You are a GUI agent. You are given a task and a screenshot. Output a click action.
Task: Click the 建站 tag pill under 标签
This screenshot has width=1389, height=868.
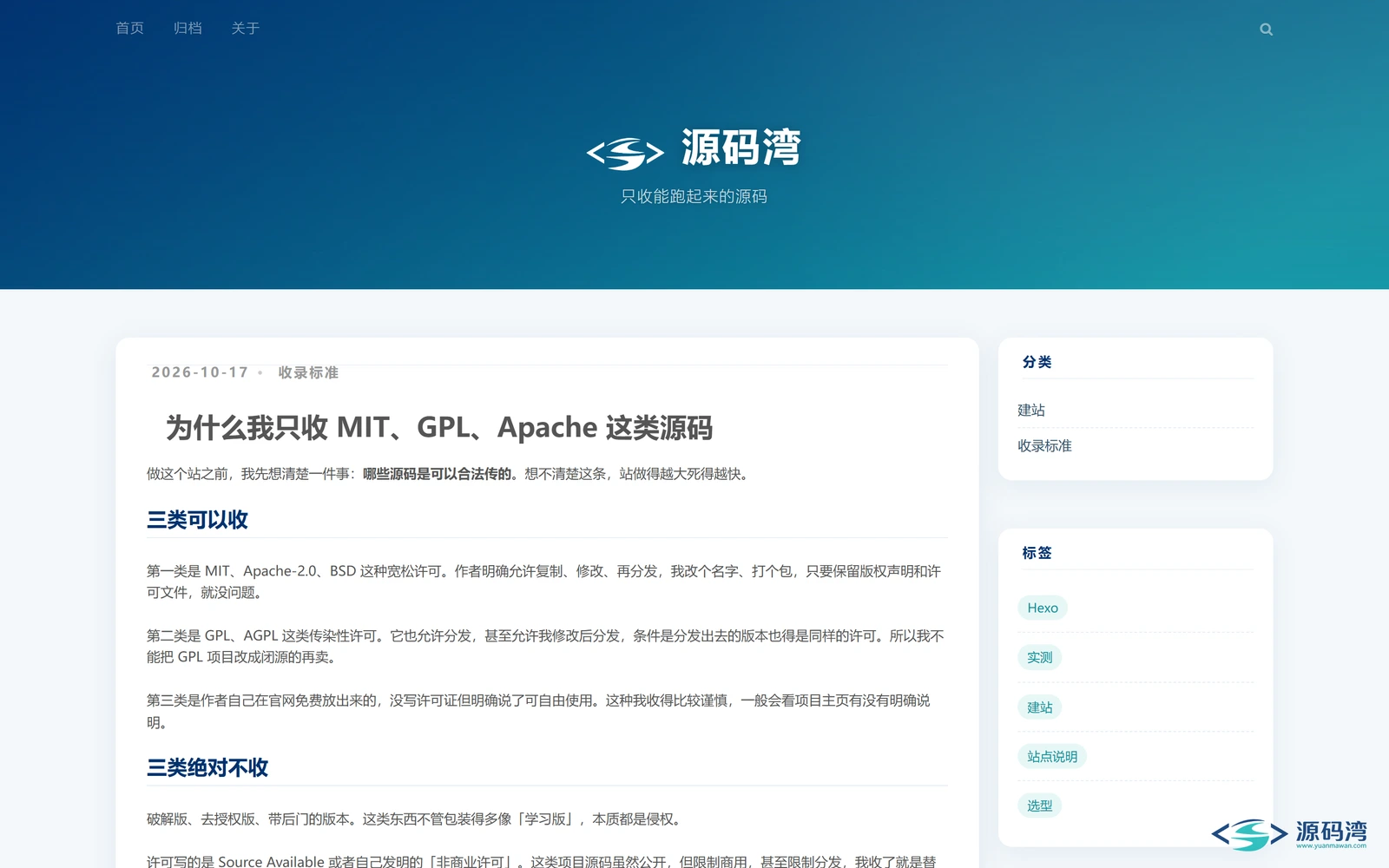1039,707
